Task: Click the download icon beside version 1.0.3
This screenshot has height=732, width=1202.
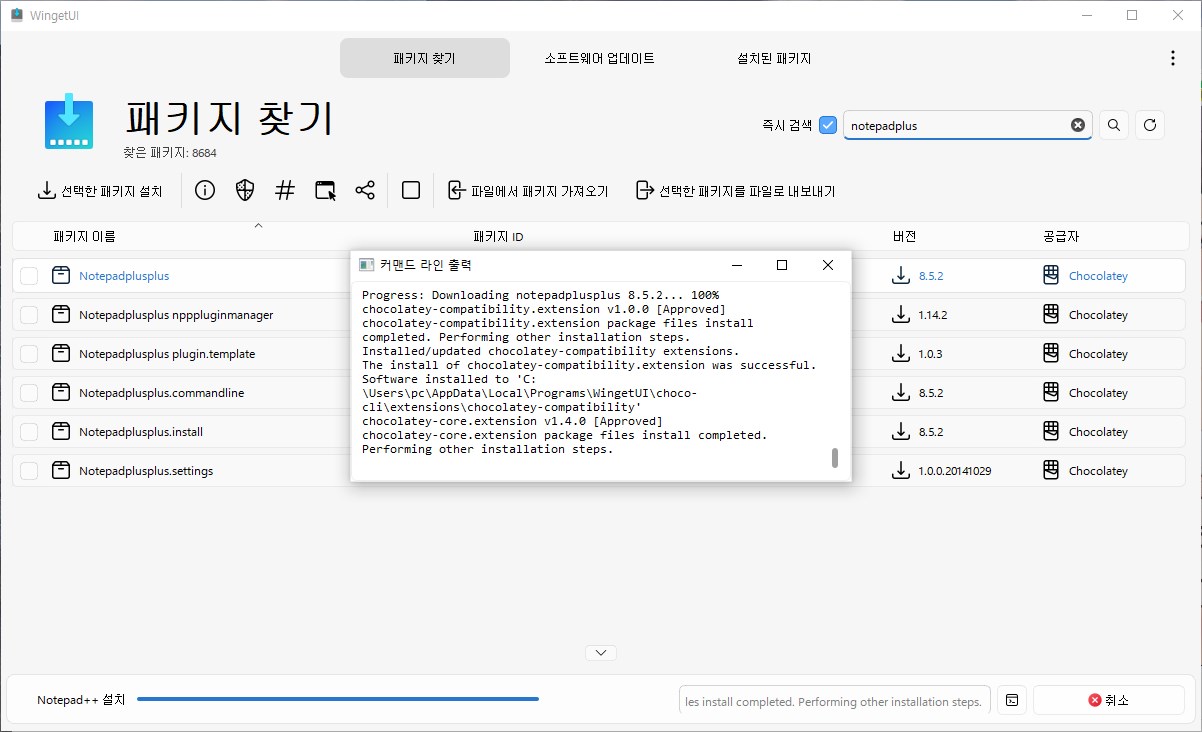Action: (901, 353)
